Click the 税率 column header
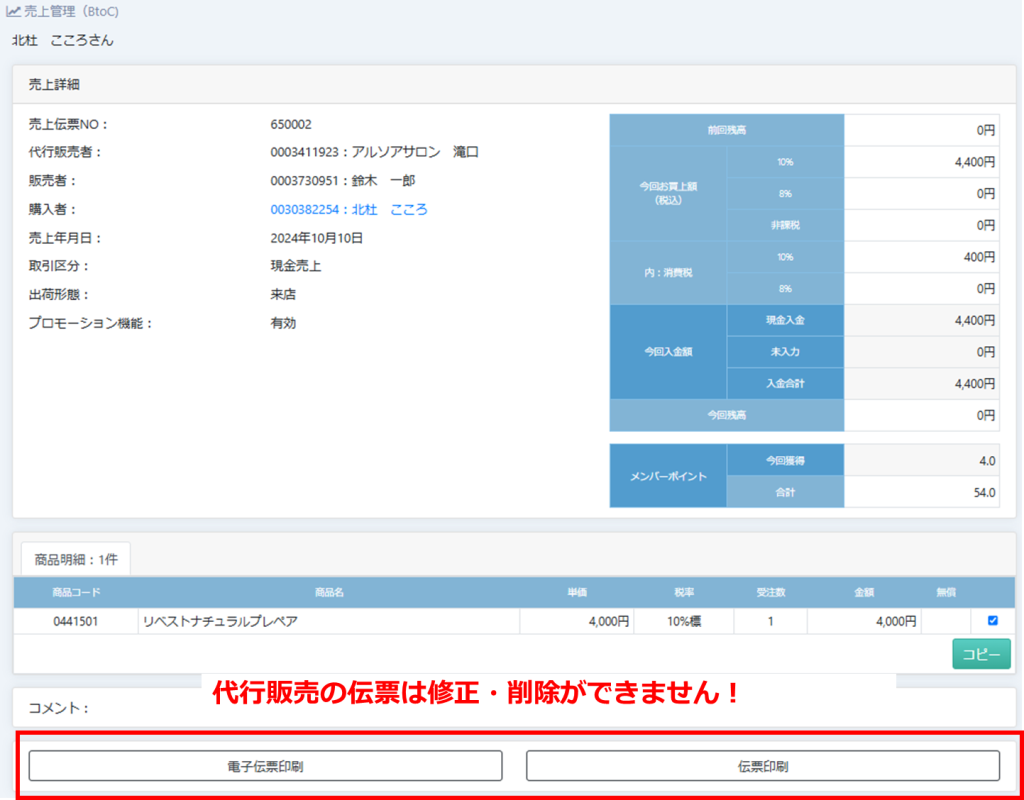The height and width of the screenshot is (800, 1024). click(x=684, y=593)
